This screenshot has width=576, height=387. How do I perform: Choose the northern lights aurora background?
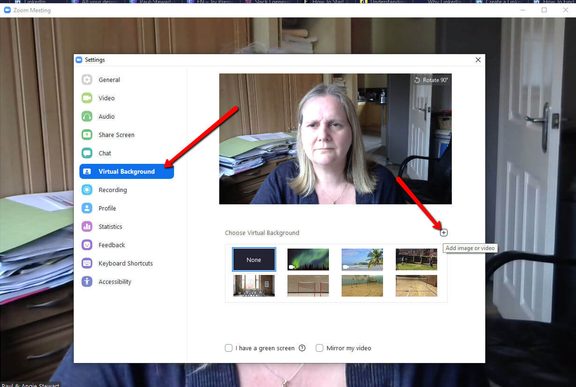[x=308, y=260]
